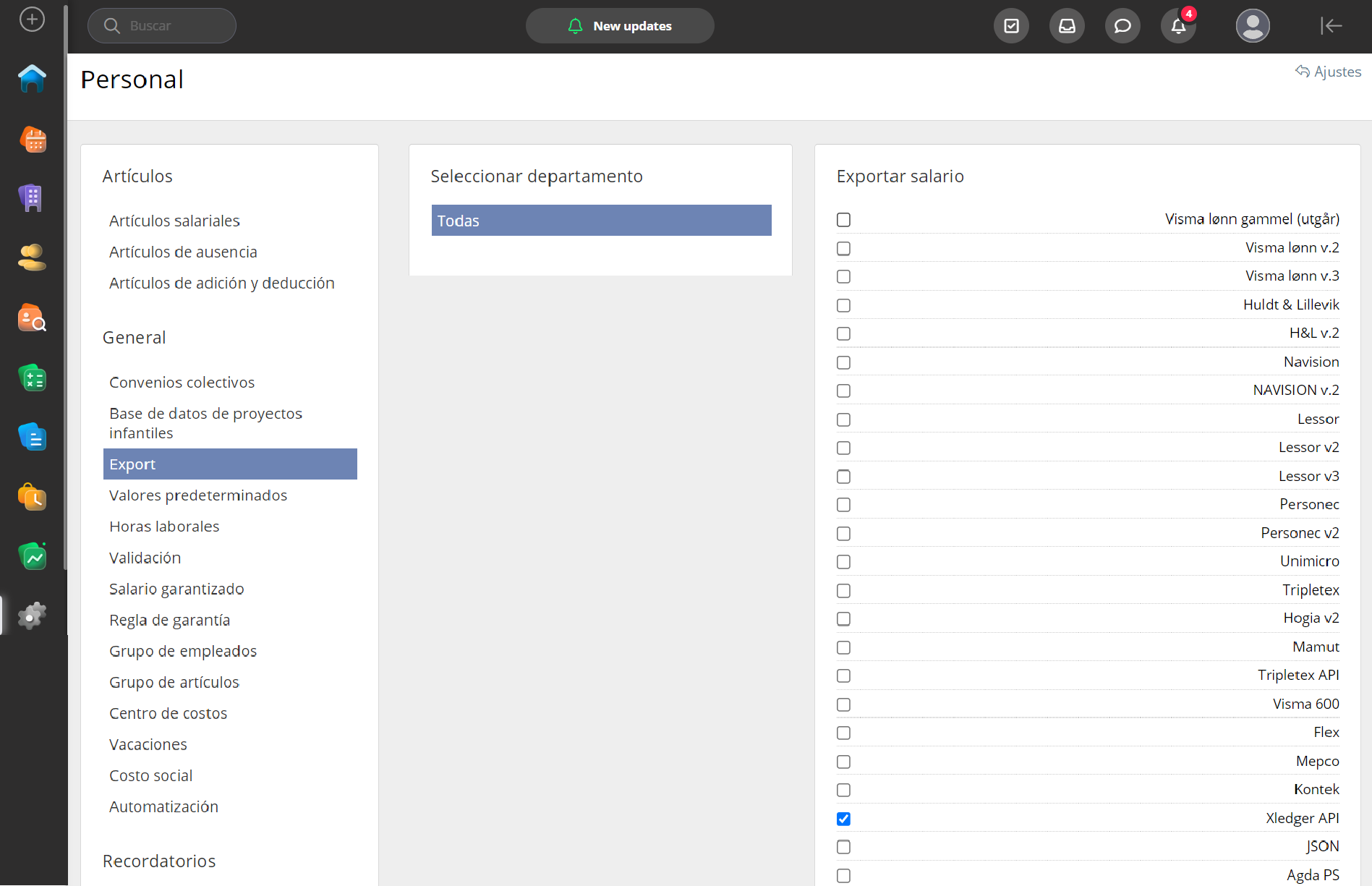Image resolution: width=1372 pixels, height=886 pixels.
Task: Open Artículos salariales menu item
Action: 174,221
